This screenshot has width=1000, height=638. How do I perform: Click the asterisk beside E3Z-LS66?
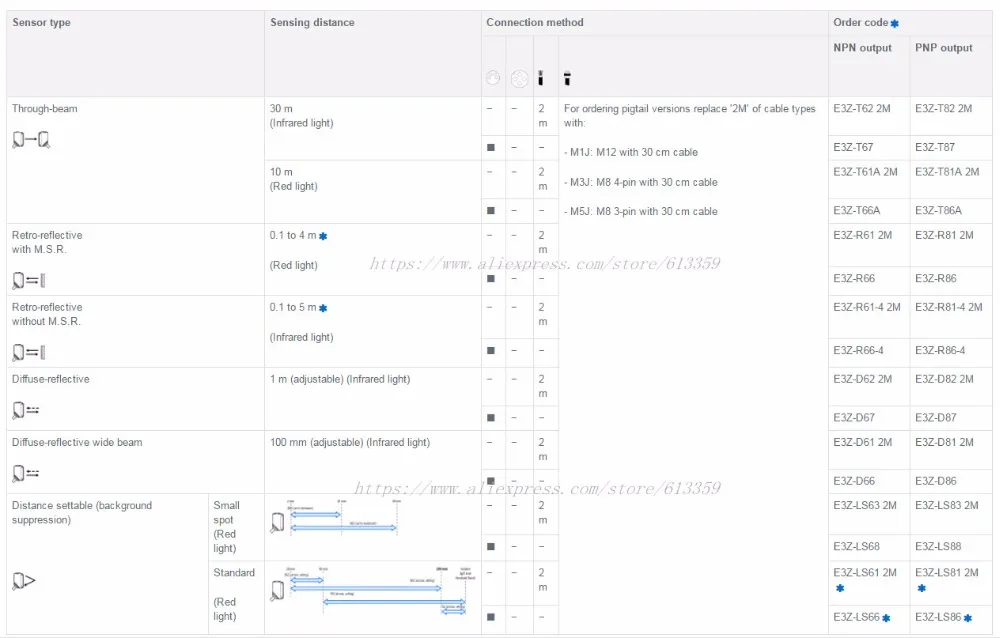pyautogui.click(x=886, y=618)
